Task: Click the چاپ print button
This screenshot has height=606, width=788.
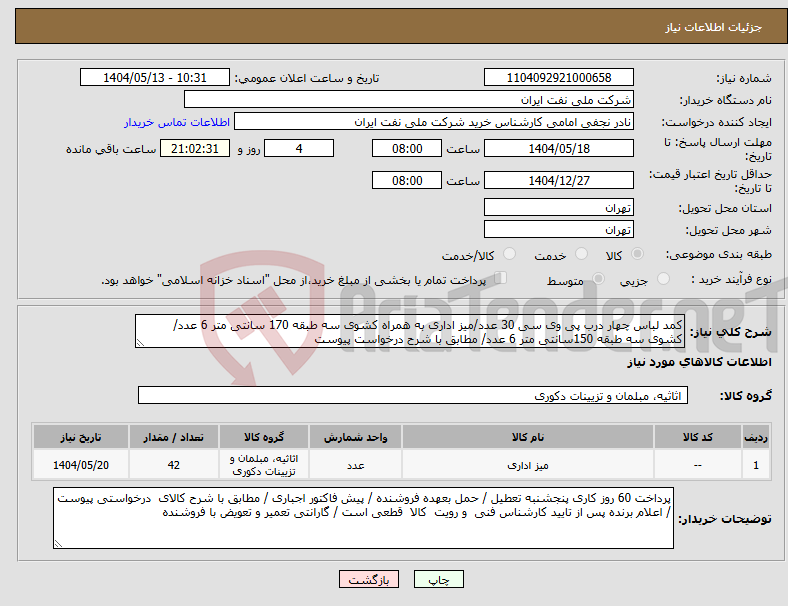Action: click(439, 579)
